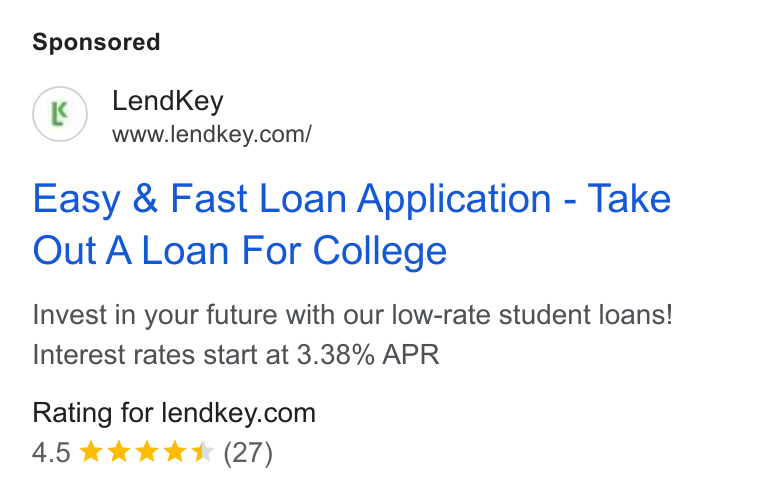This screenshot has height=496, width=760.
Task: Open the www.lendkey.com/ display URL
Action: point(212,134)
